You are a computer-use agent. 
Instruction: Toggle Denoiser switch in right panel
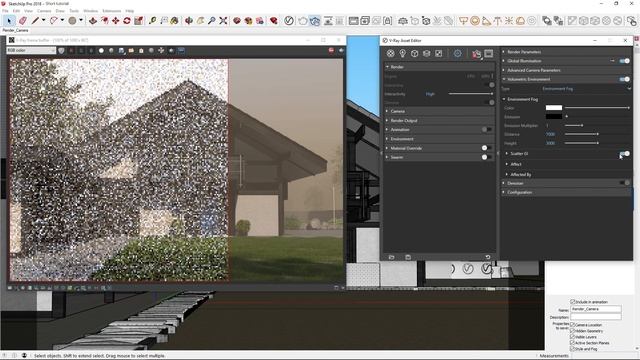click(x=624, y=183)
